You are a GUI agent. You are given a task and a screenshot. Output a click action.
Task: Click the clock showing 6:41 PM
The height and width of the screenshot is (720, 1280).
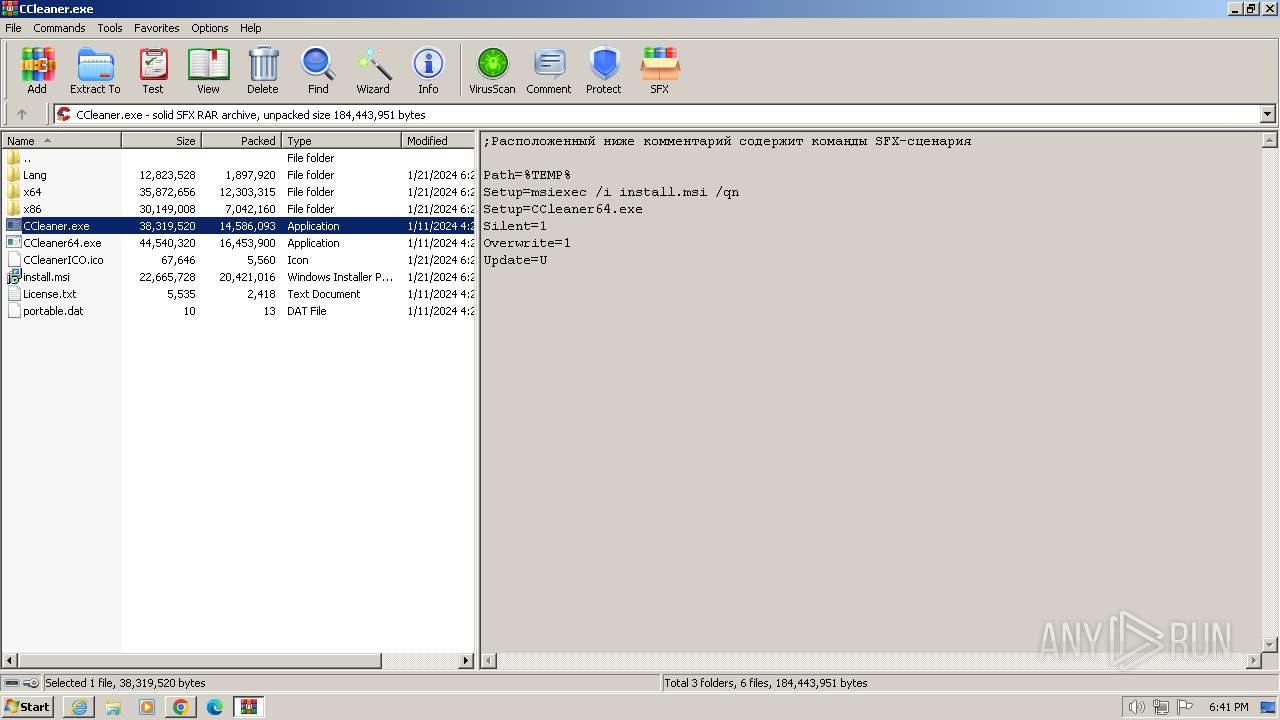[x=1228, y=707]
